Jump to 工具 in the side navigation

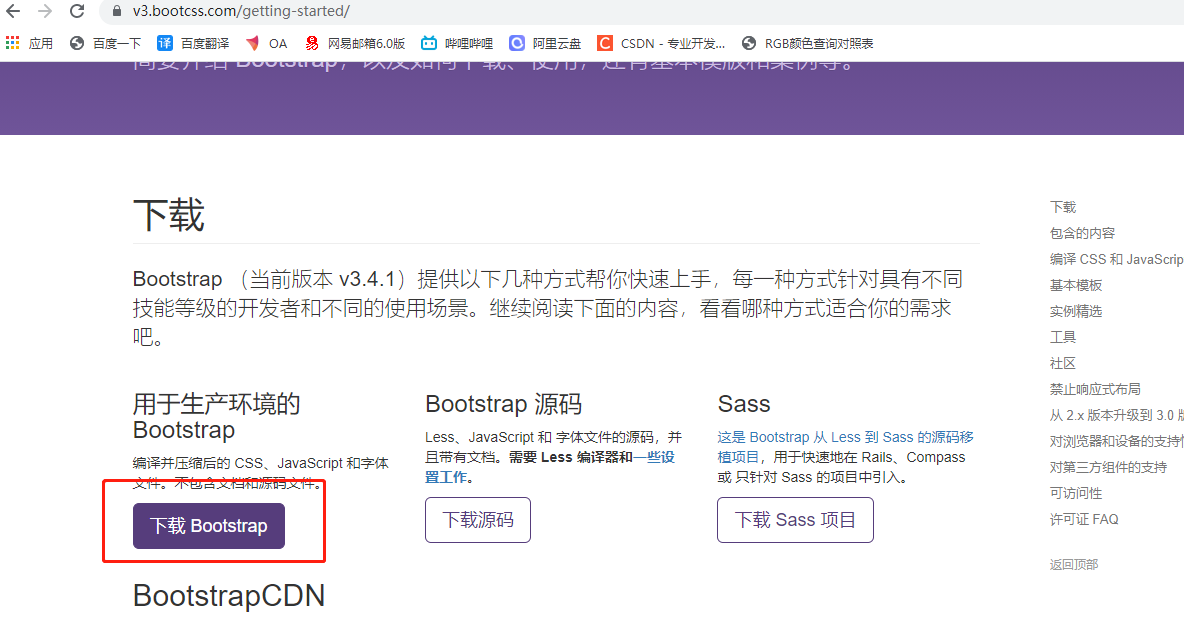point(1062,337)
